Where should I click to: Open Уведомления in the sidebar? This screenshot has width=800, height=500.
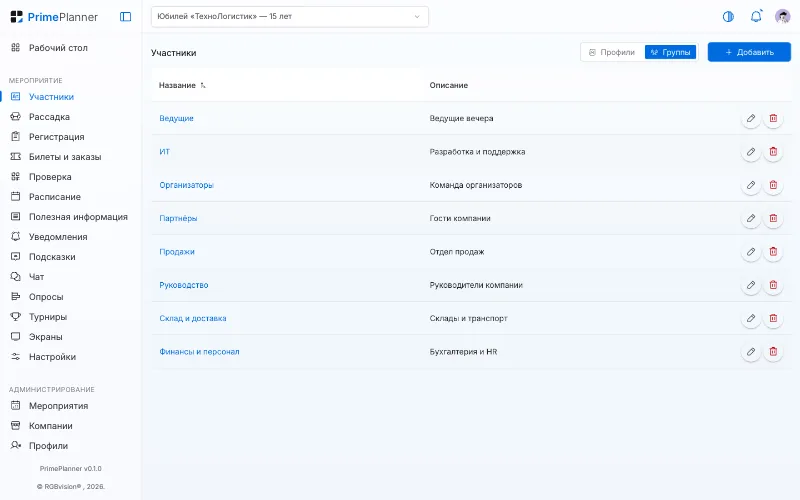[x=70, y=237]
